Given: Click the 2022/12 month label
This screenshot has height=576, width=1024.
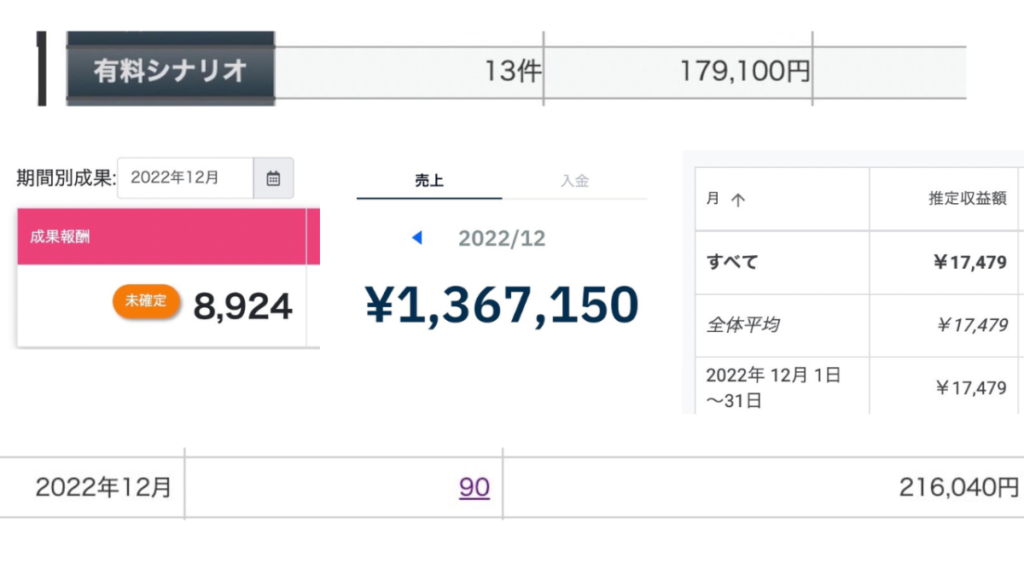Looking at the screenshot, I should tap(502, 238).
